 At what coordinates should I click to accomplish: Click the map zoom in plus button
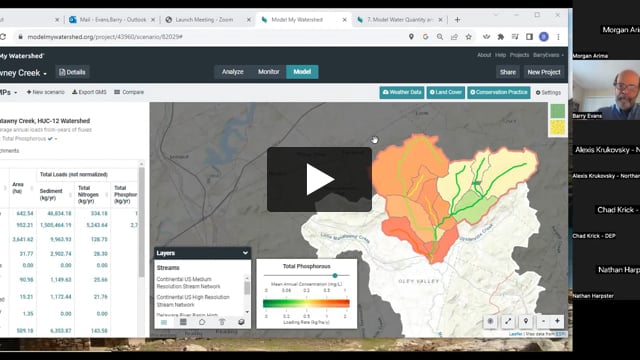click(x=557, y=321)
